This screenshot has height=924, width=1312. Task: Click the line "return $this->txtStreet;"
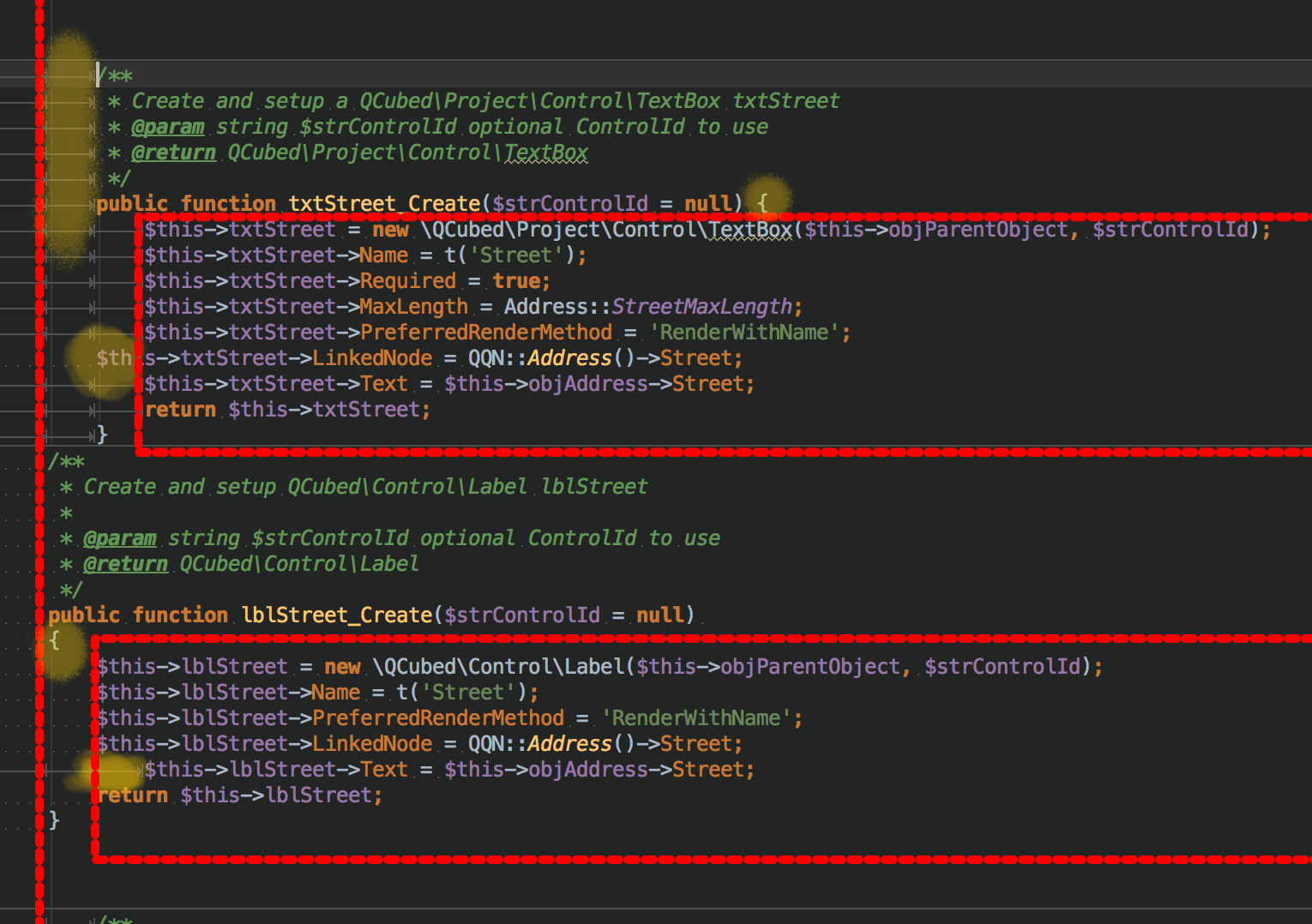tap(287, 410)
